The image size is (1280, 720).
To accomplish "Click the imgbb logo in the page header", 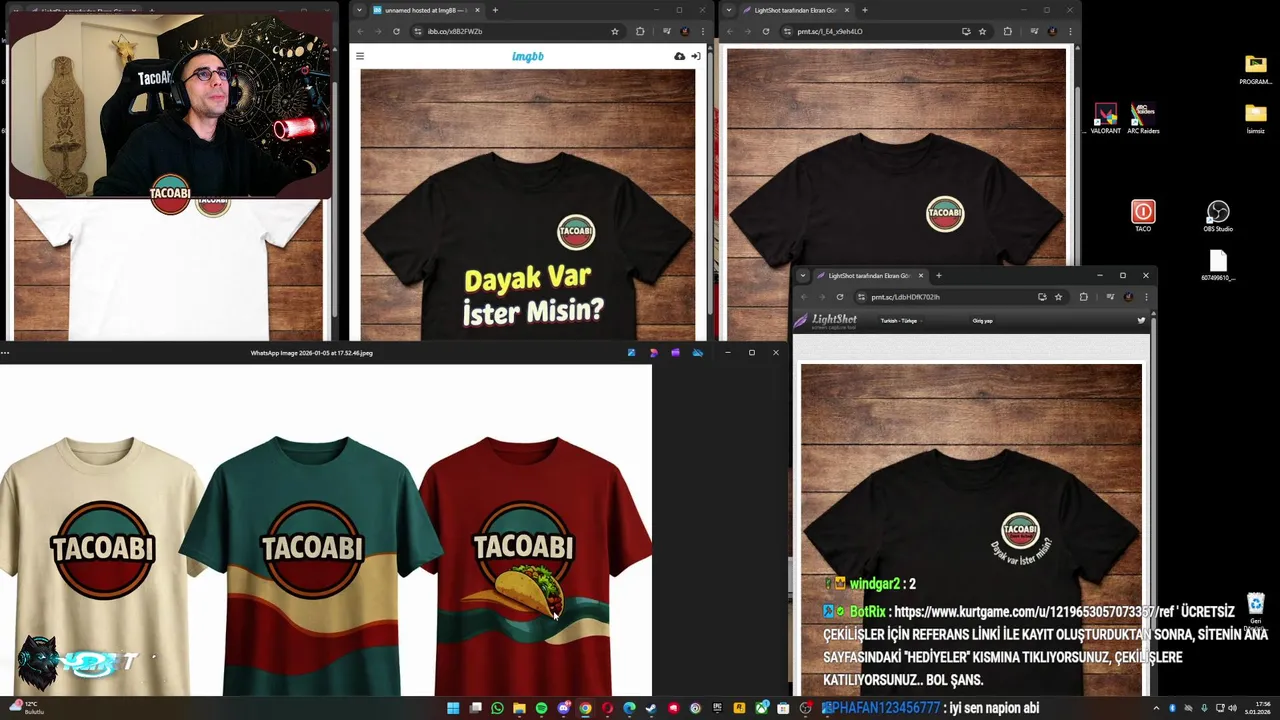I will pos(528,56).
